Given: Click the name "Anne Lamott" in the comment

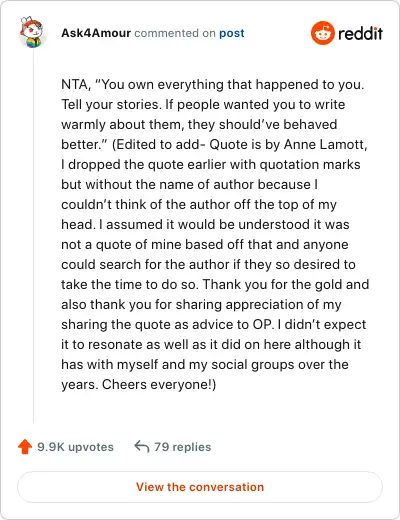Looking at the screenshot, I should pos(324,145).
